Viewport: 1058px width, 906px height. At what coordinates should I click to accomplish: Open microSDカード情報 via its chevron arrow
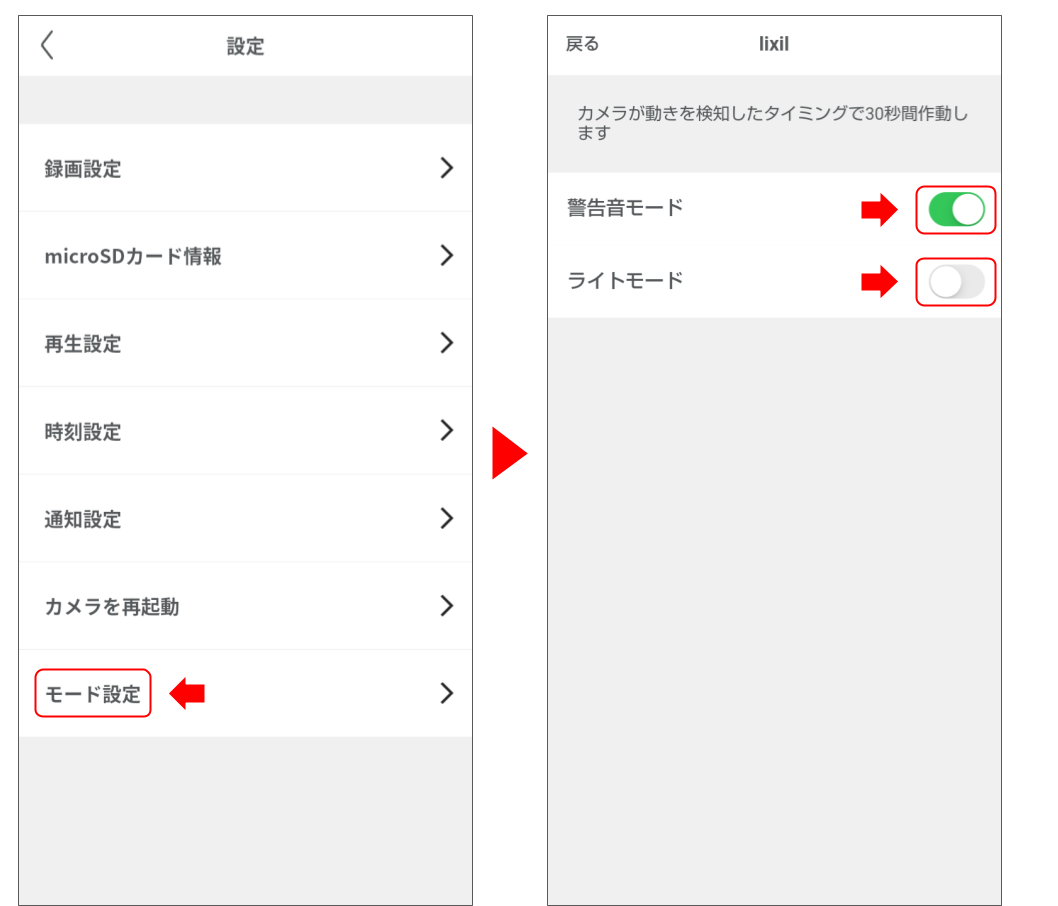click(446, 255)
